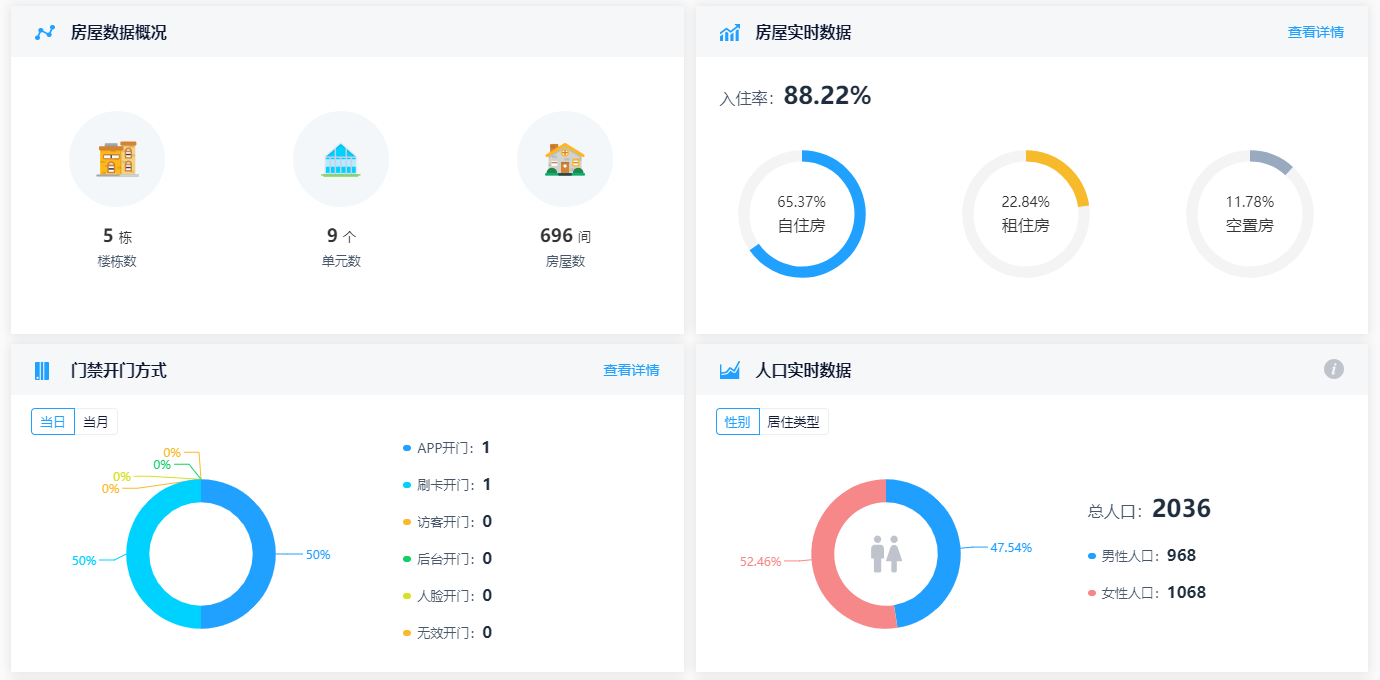Select the 居住类型 tab
1380x680 pixels.
pos(793,422)
